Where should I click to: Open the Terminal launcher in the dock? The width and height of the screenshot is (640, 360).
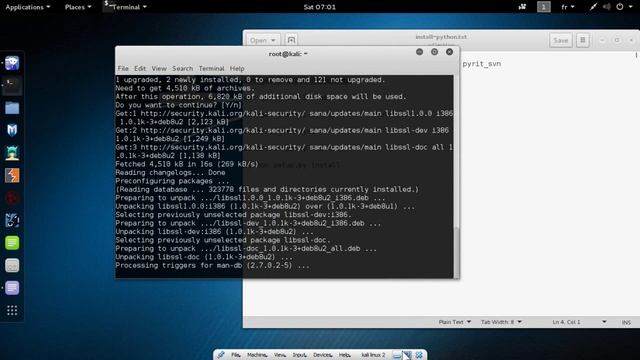click(12, 85)
